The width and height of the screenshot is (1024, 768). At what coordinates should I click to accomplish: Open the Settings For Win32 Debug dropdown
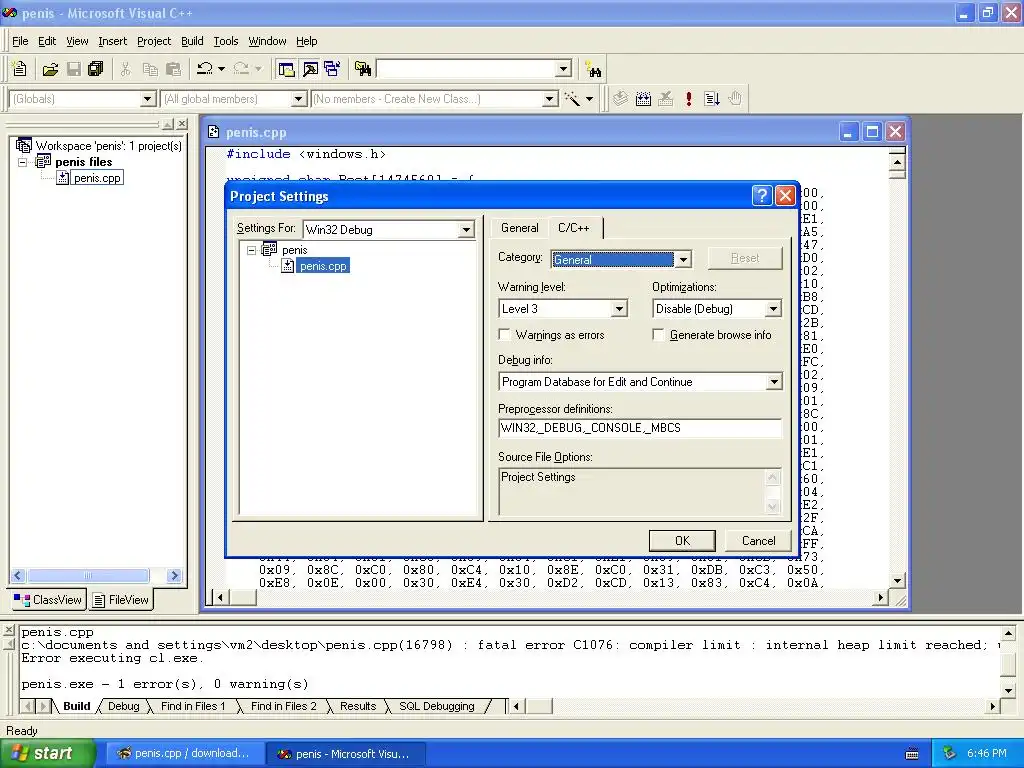(x=466, y=230)
